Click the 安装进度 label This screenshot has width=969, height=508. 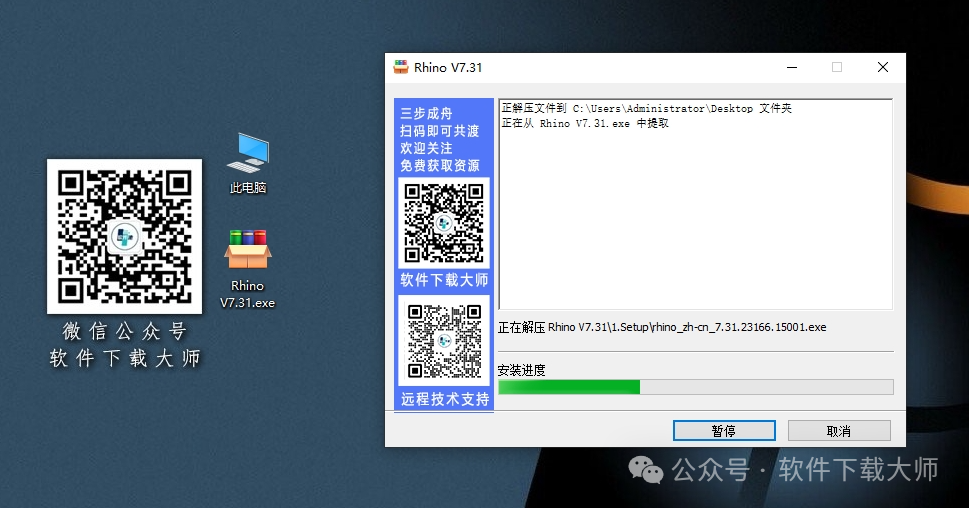522,370
